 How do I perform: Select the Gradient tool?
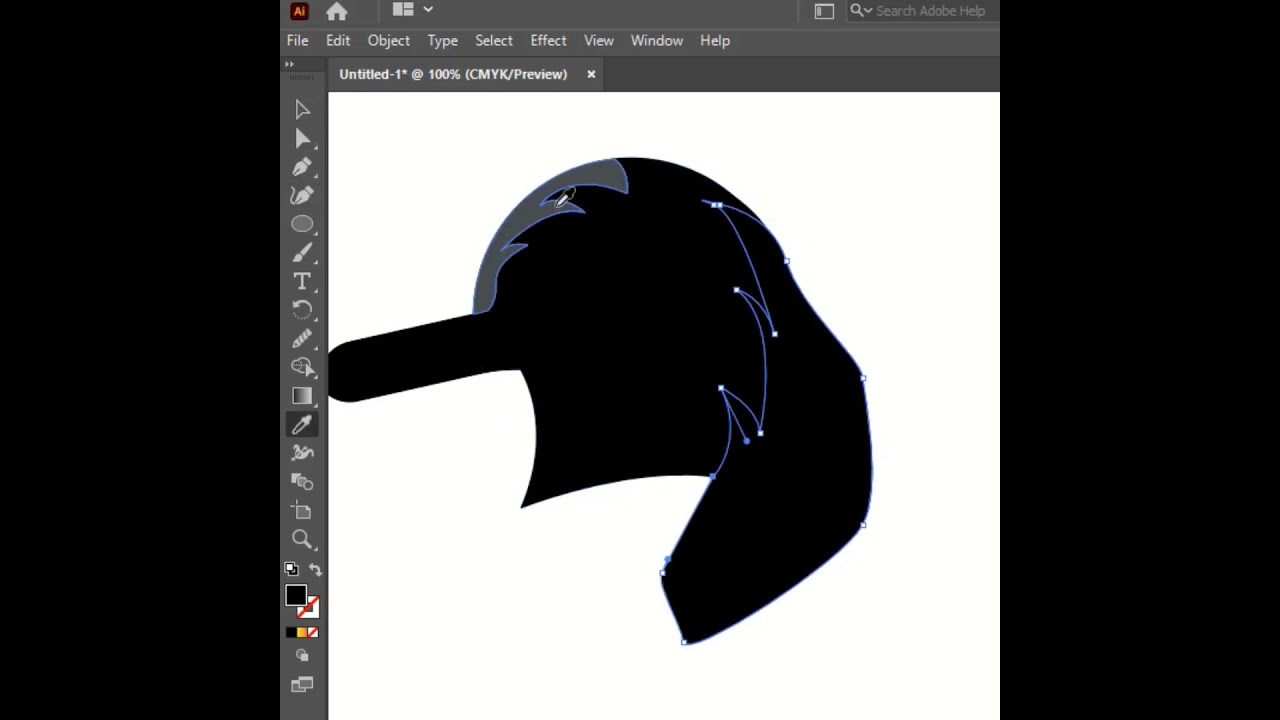point(302,396)
